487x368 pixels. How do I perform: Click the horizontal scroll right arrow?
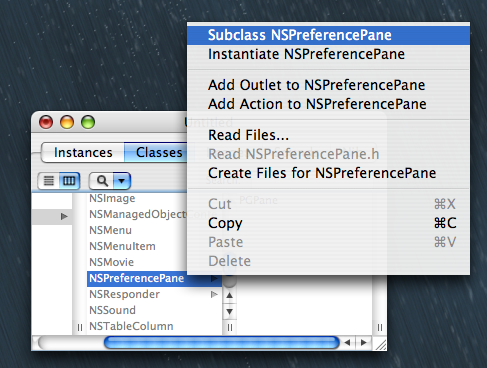(364, 343)
